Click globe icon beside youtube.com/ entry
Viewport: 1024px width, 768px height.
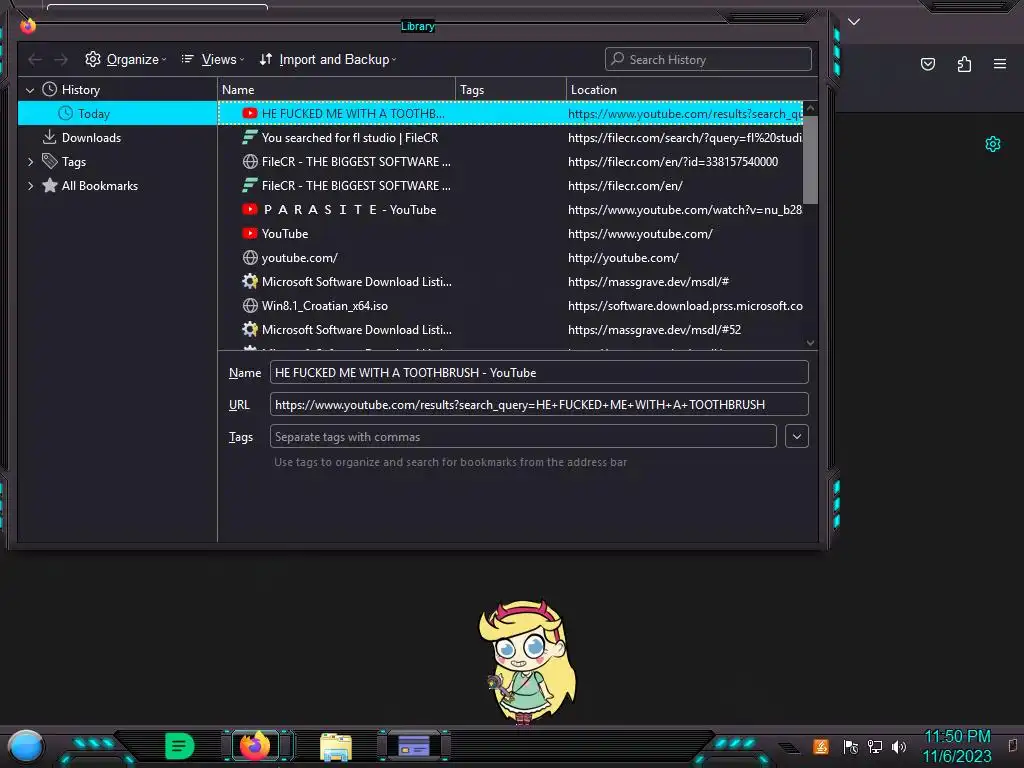tap(249, 258)
